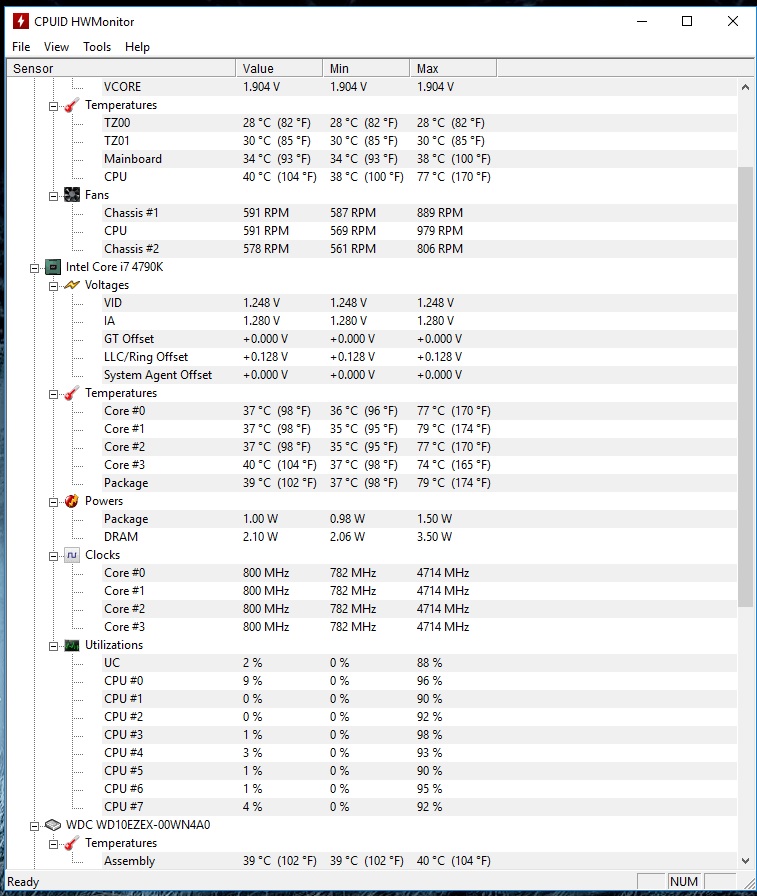
Task: Click the Max column header
Action: tap(452, 68)
